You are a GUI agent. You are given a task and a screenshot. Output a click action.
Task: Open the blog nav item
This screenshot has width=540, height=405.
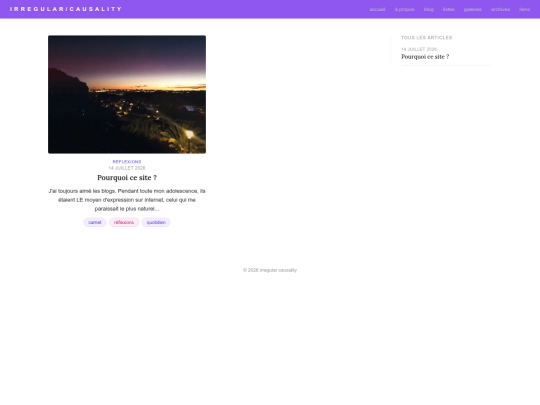[429, 9]
